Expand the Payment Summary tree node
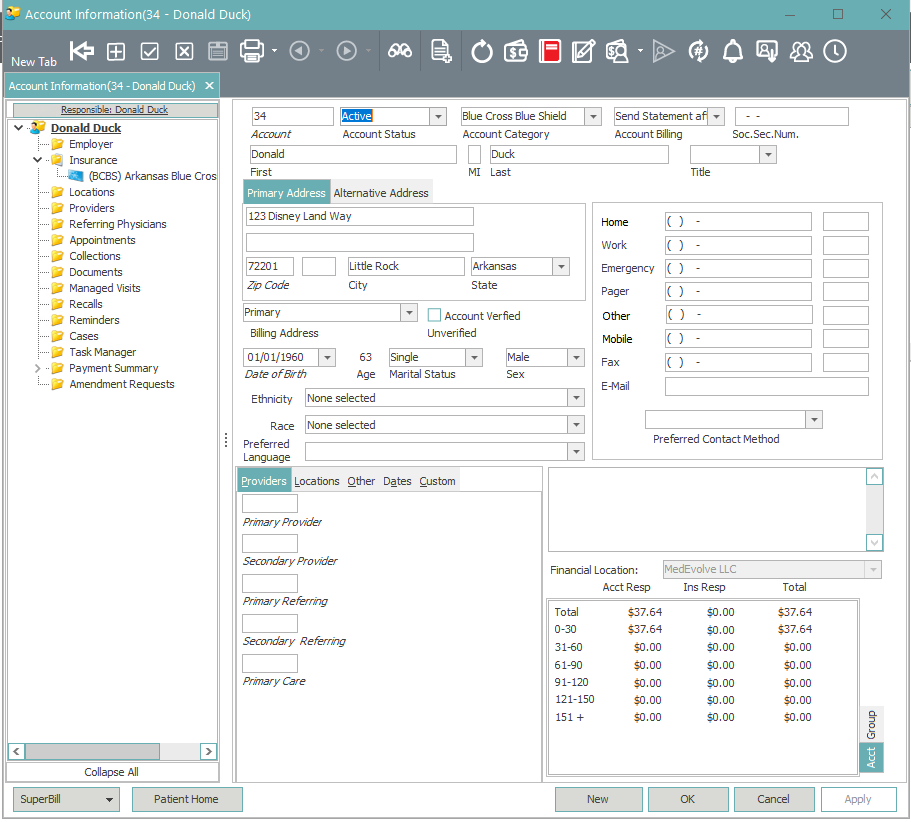The image size is (911, 822). tap(38, 368)
